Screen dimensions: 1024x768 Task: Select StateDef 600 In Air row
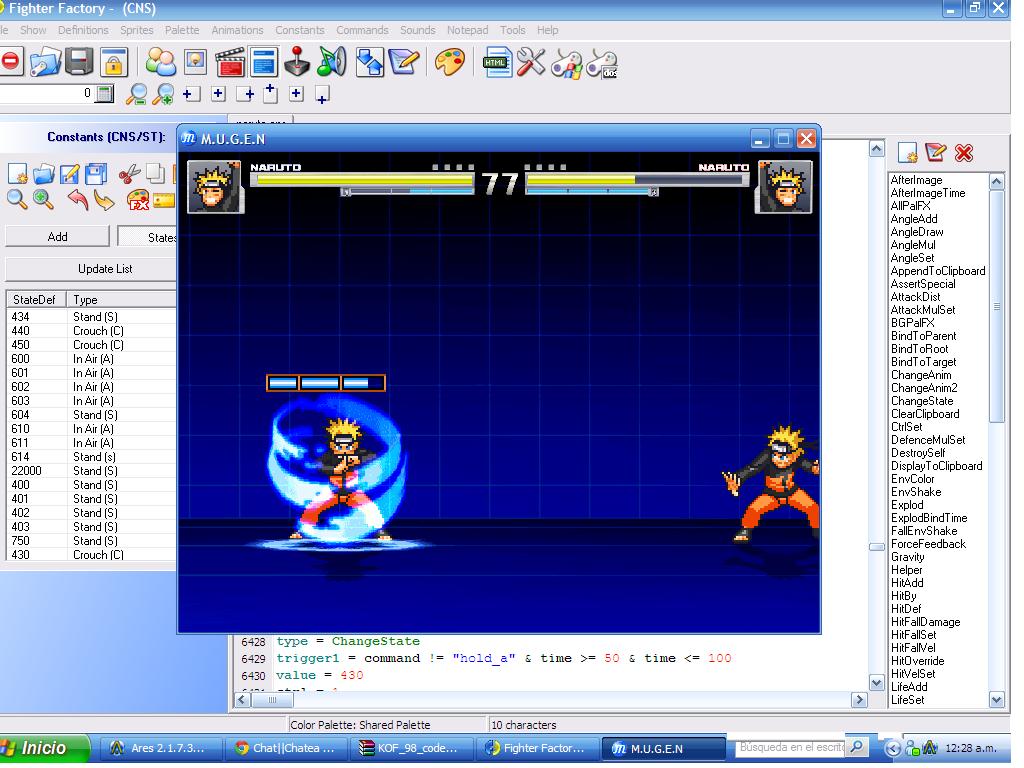point(91,359)
